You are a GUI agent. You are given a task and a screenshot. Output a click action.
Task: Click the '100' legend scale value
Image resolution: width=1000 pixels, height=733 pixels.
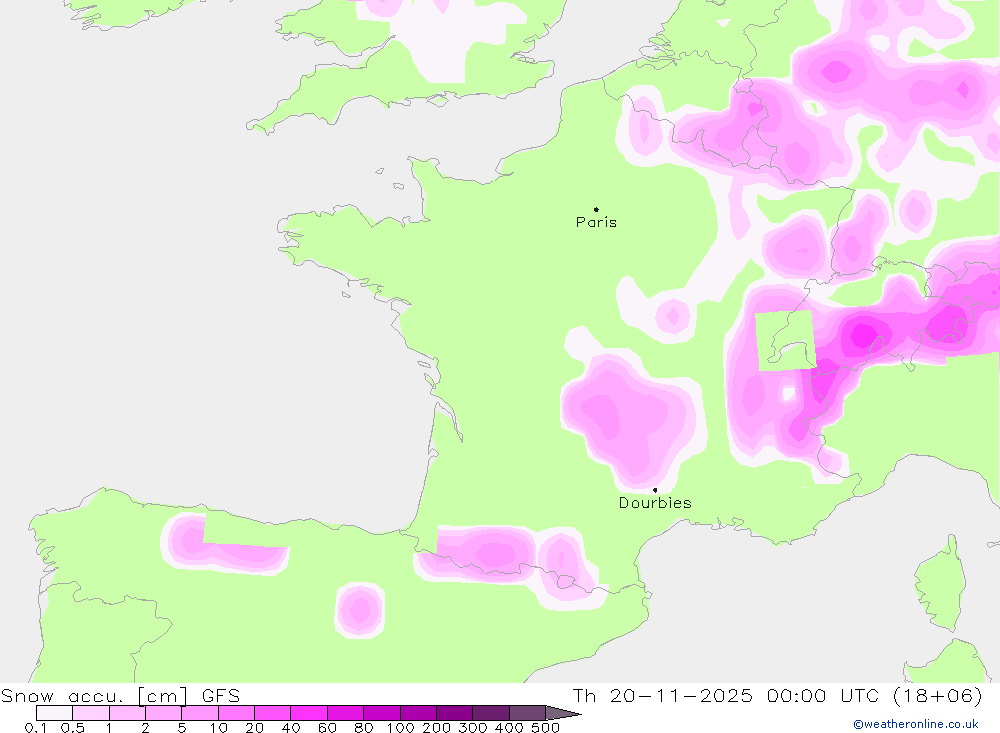pyautogui.click(x=400, y=727)
